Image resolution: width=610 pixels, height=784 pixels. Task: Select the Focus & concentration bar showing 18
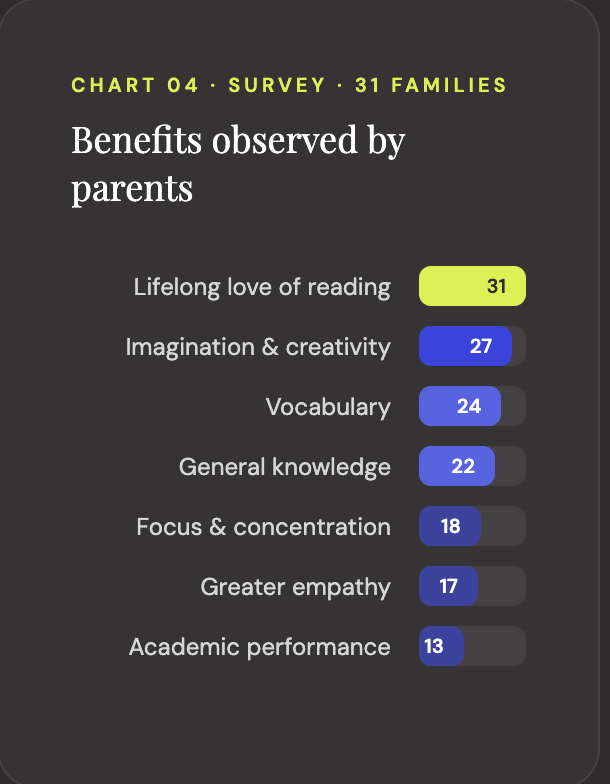[x=449, y=526]
